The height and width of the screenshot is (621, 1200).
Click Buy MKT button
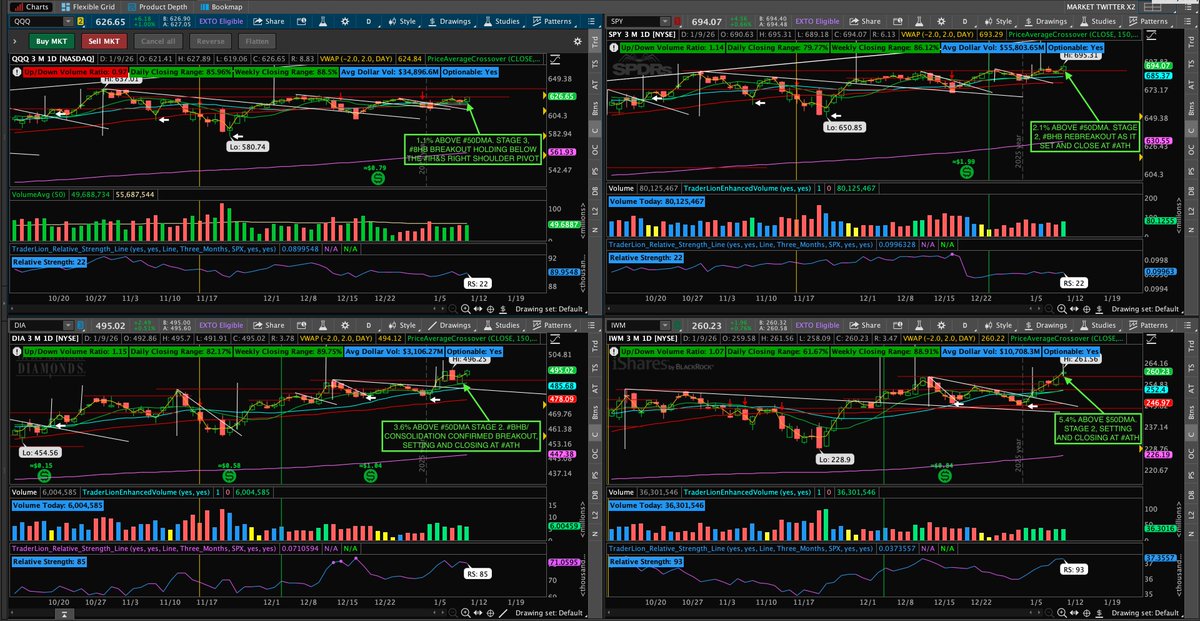(x=51, y=41)
